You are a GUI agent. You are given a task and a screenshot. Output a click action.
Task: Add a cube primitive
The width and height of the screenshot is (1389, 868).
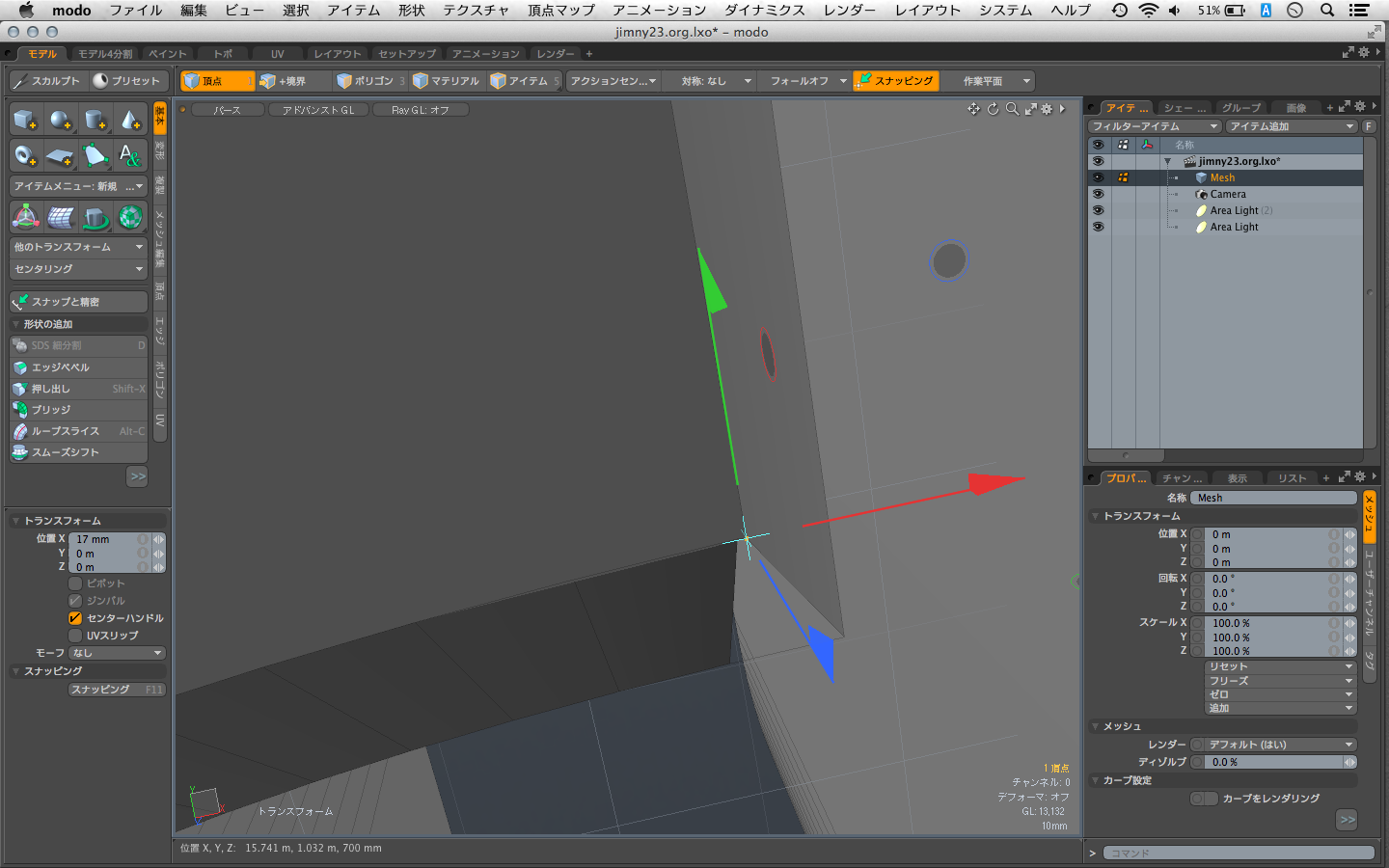pyautogui.click(x=26, y=120)
